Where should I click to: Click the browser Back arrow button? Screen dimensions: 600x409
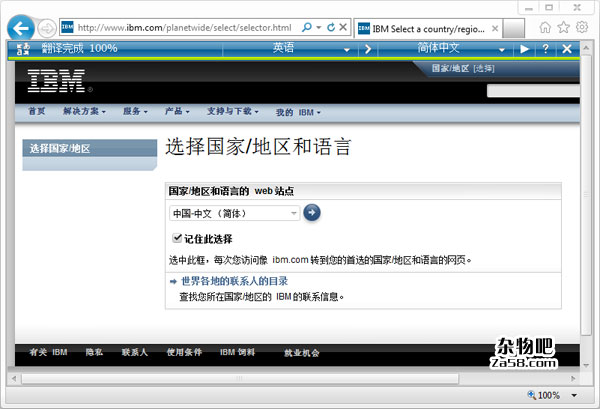point(21,28)
